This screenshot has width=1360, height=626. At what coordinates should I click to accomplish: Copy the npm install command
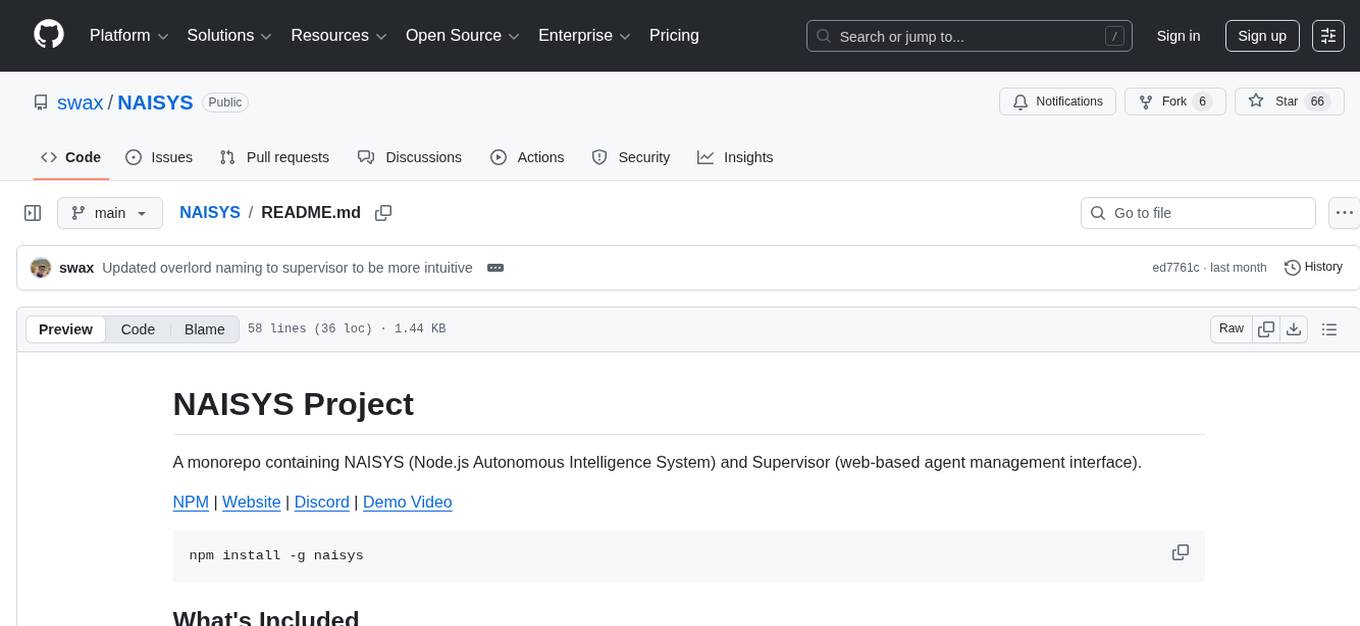pos(1180,553)
